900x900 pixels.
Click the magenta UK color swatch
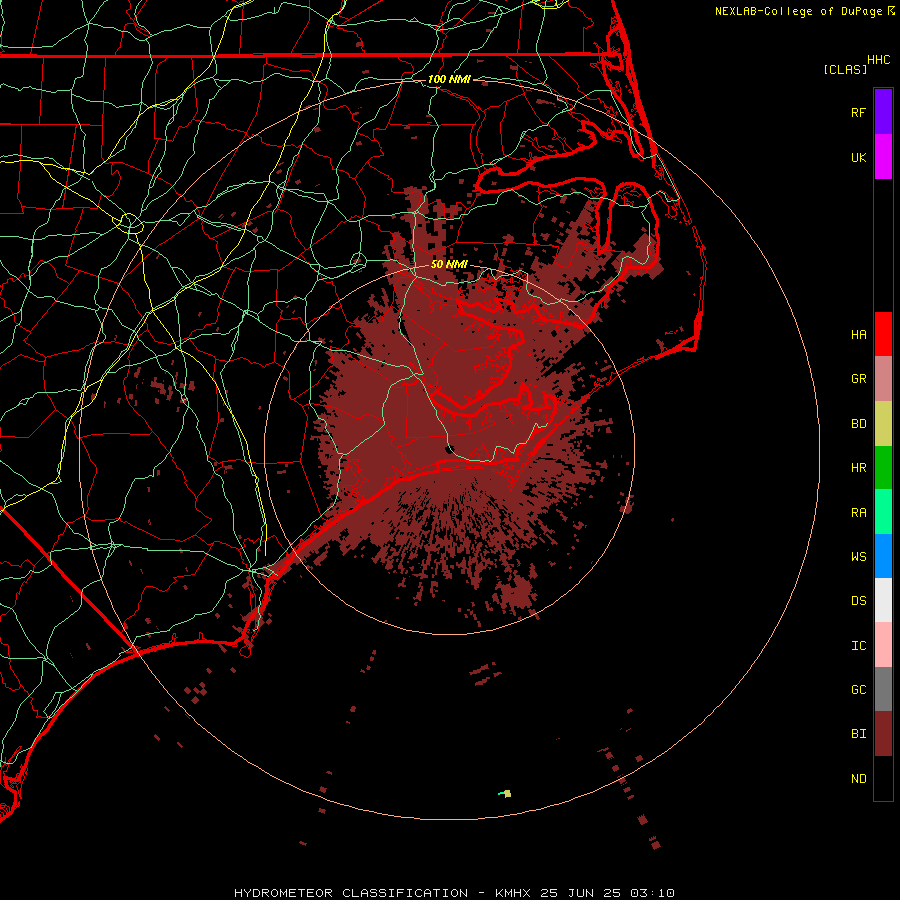[883, 157]
